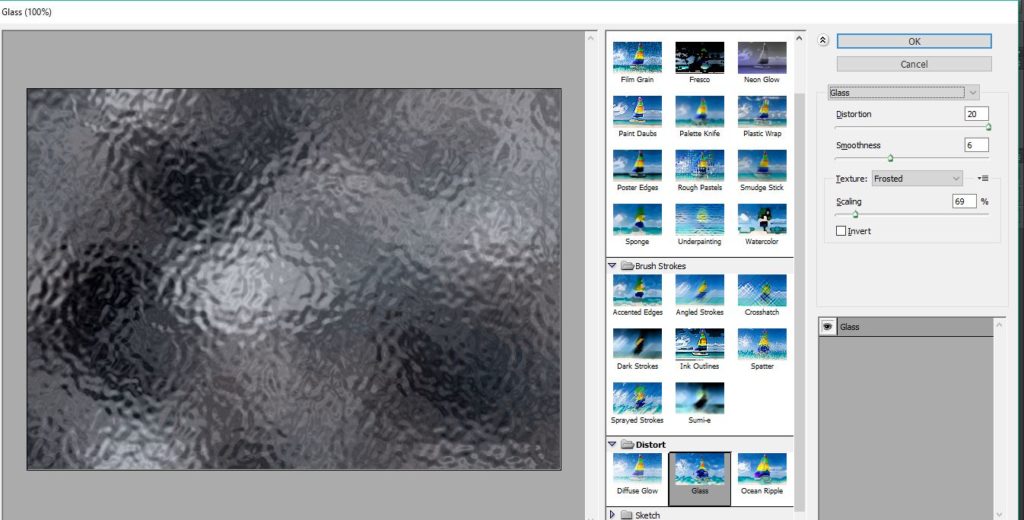Click the glass preview image
1024x520 pixels.
coord(294,279)
